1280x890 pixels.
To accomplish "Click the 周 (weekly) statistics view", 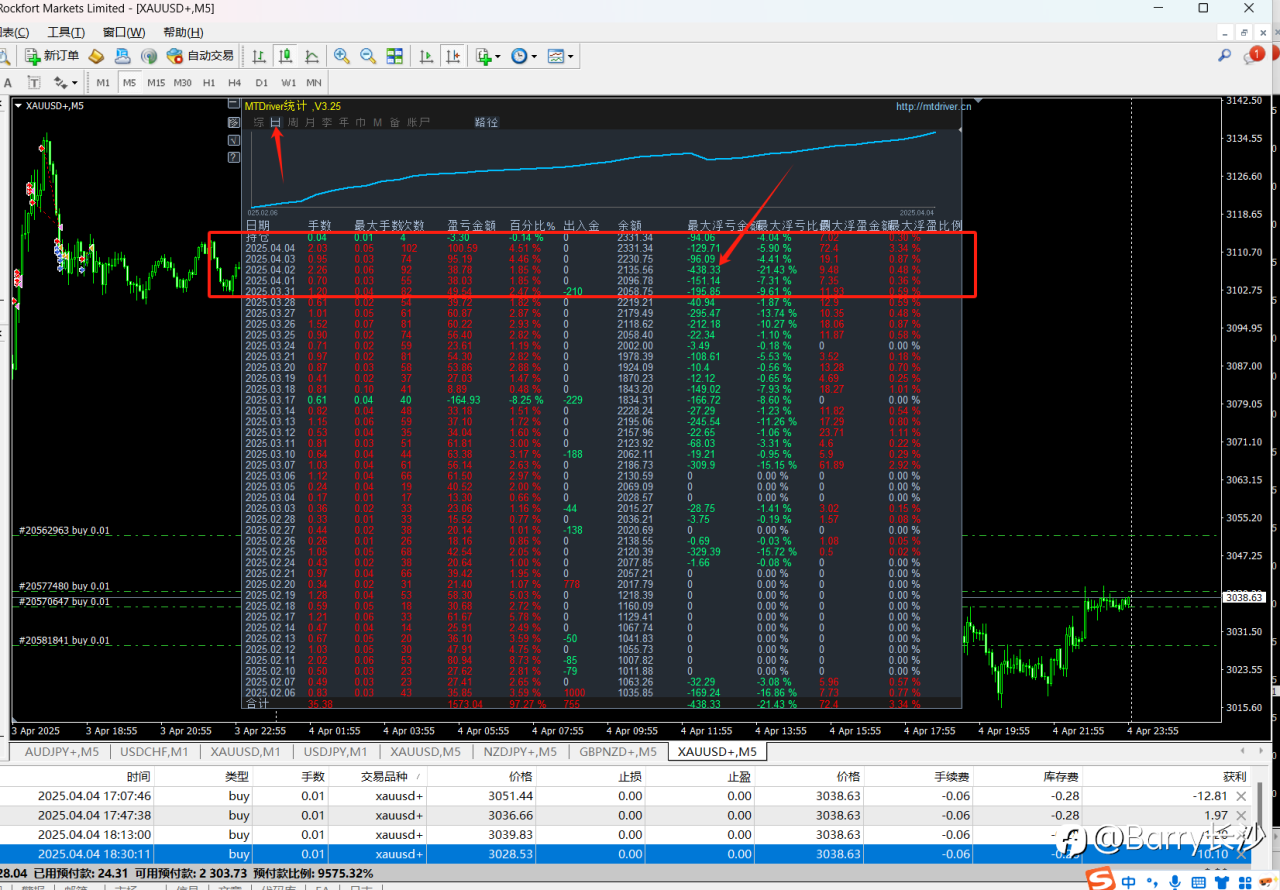I will point(293,123).
